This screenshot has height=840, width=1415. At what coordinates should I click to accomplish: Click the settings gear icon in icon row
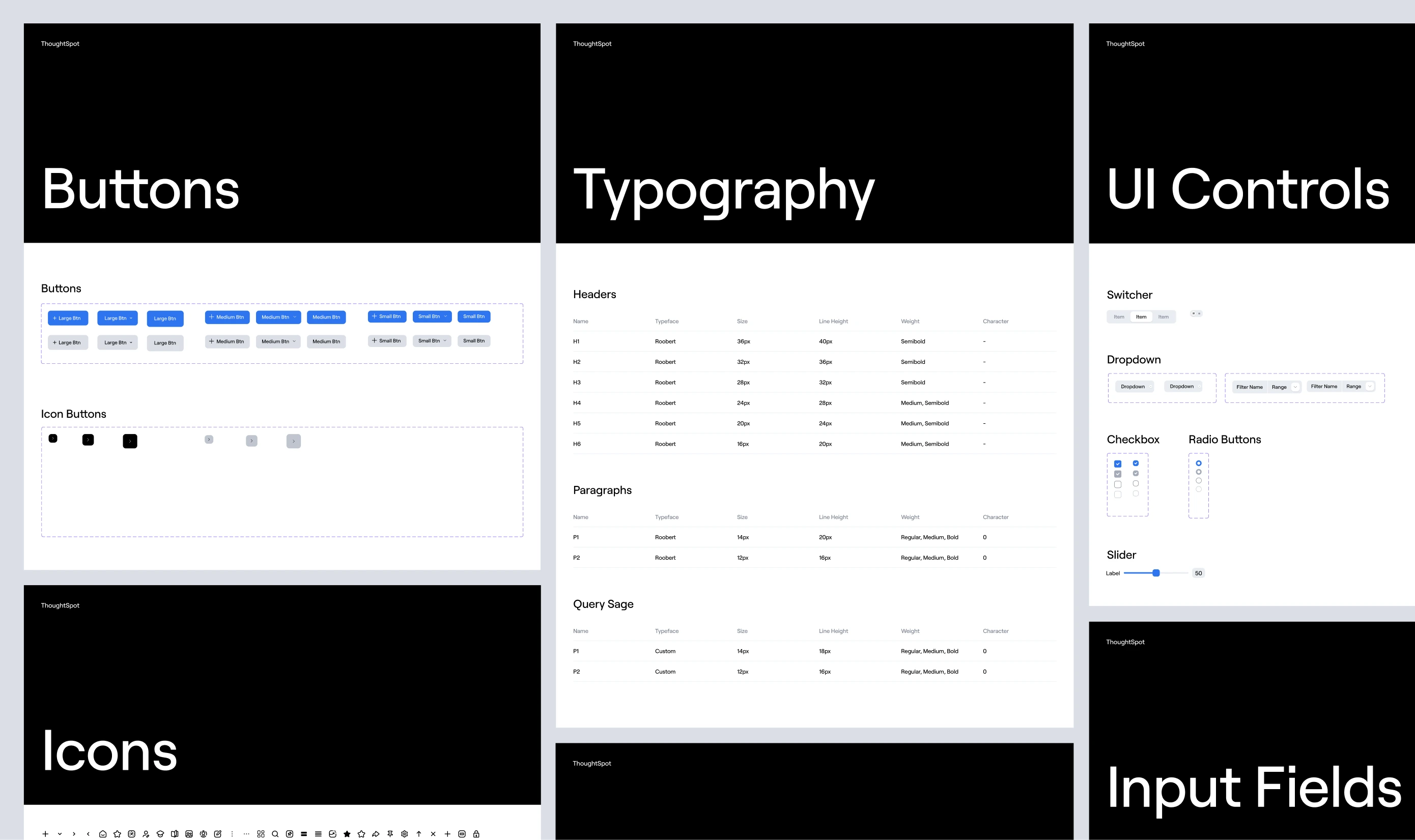point(404,834)
